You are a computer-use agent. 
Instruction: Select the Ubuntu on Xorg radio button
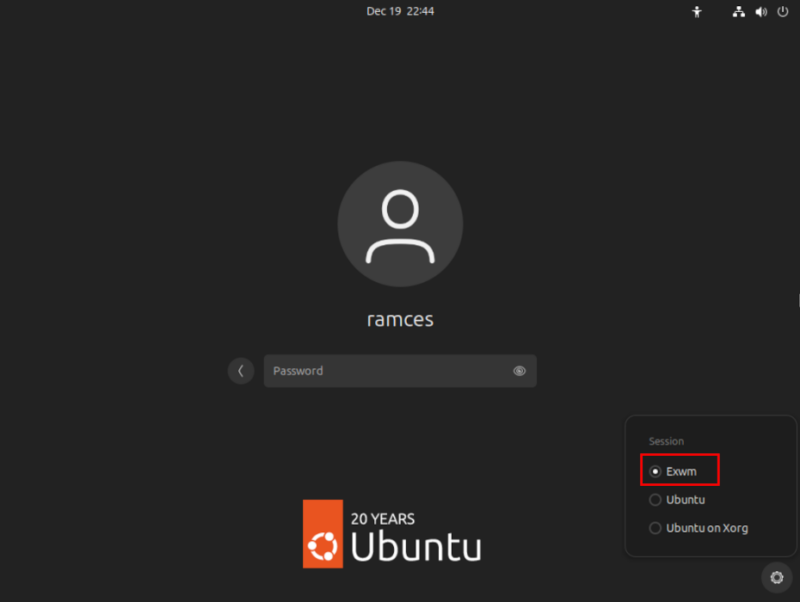point(655,527)
